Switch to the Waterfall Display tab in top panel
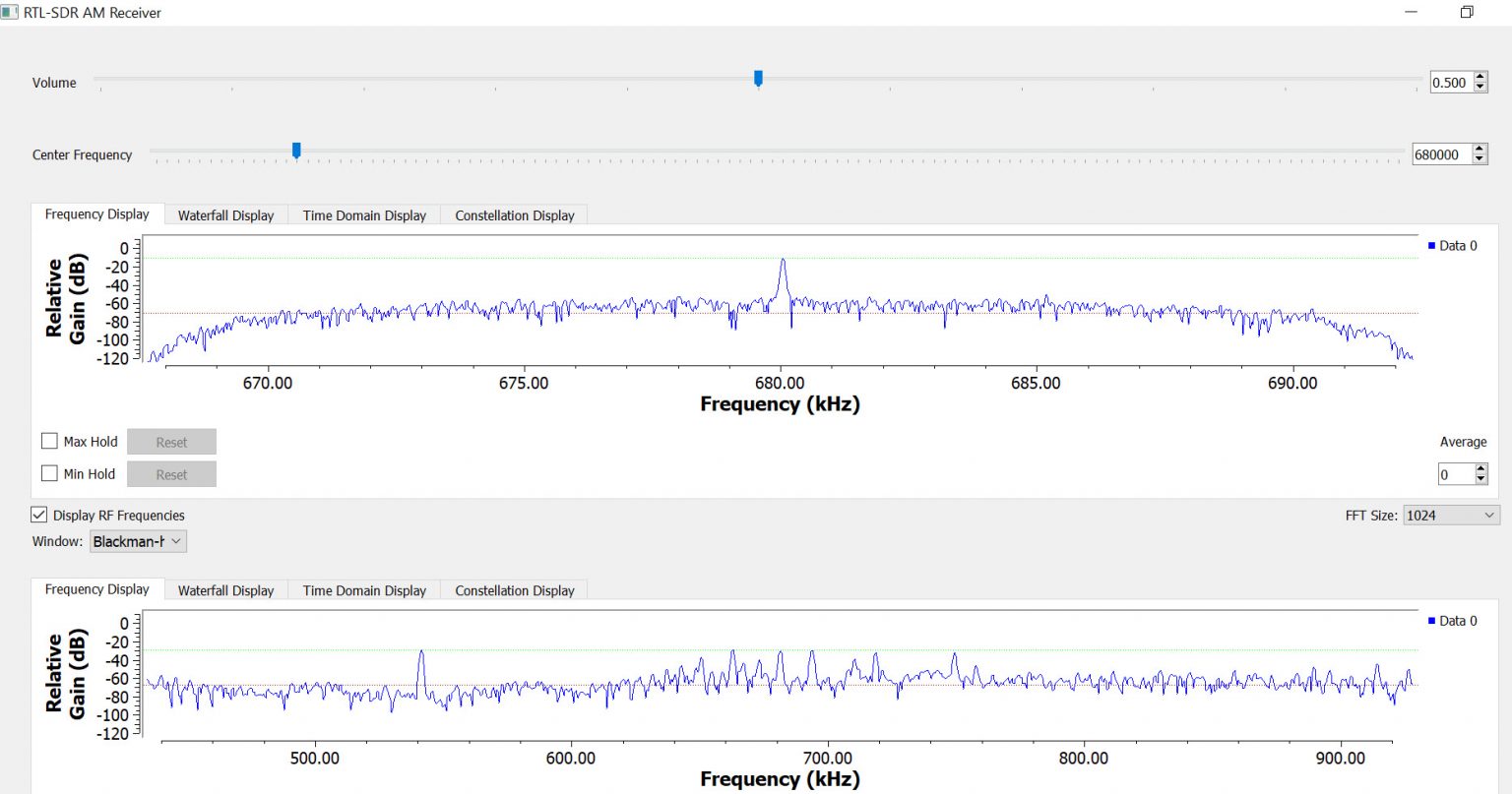This screenshot has height=794, width=1512. coord(225,214)
